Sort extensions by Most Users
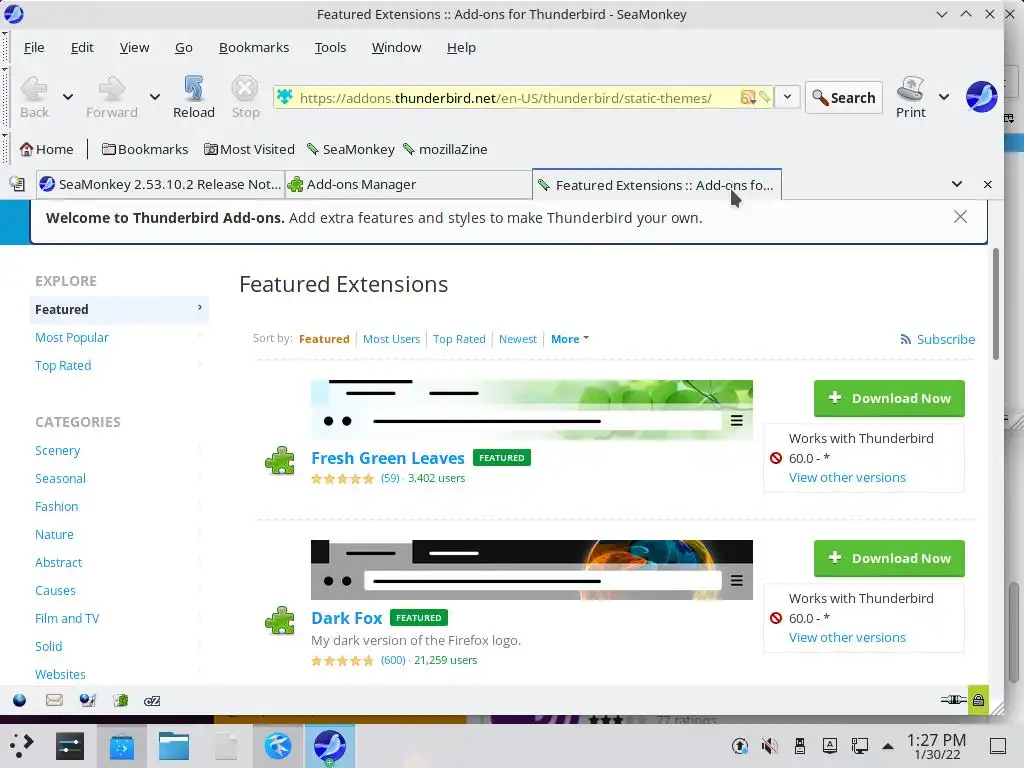Screen dimensions: 1024x768 [x=391, y=339]
